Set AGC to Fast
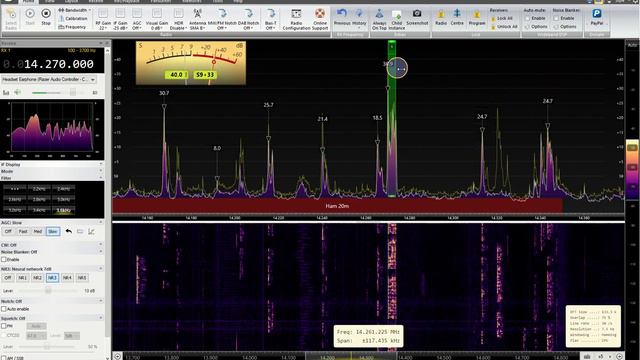This screenshot has height=360, width=640. [x=23, y=231]
